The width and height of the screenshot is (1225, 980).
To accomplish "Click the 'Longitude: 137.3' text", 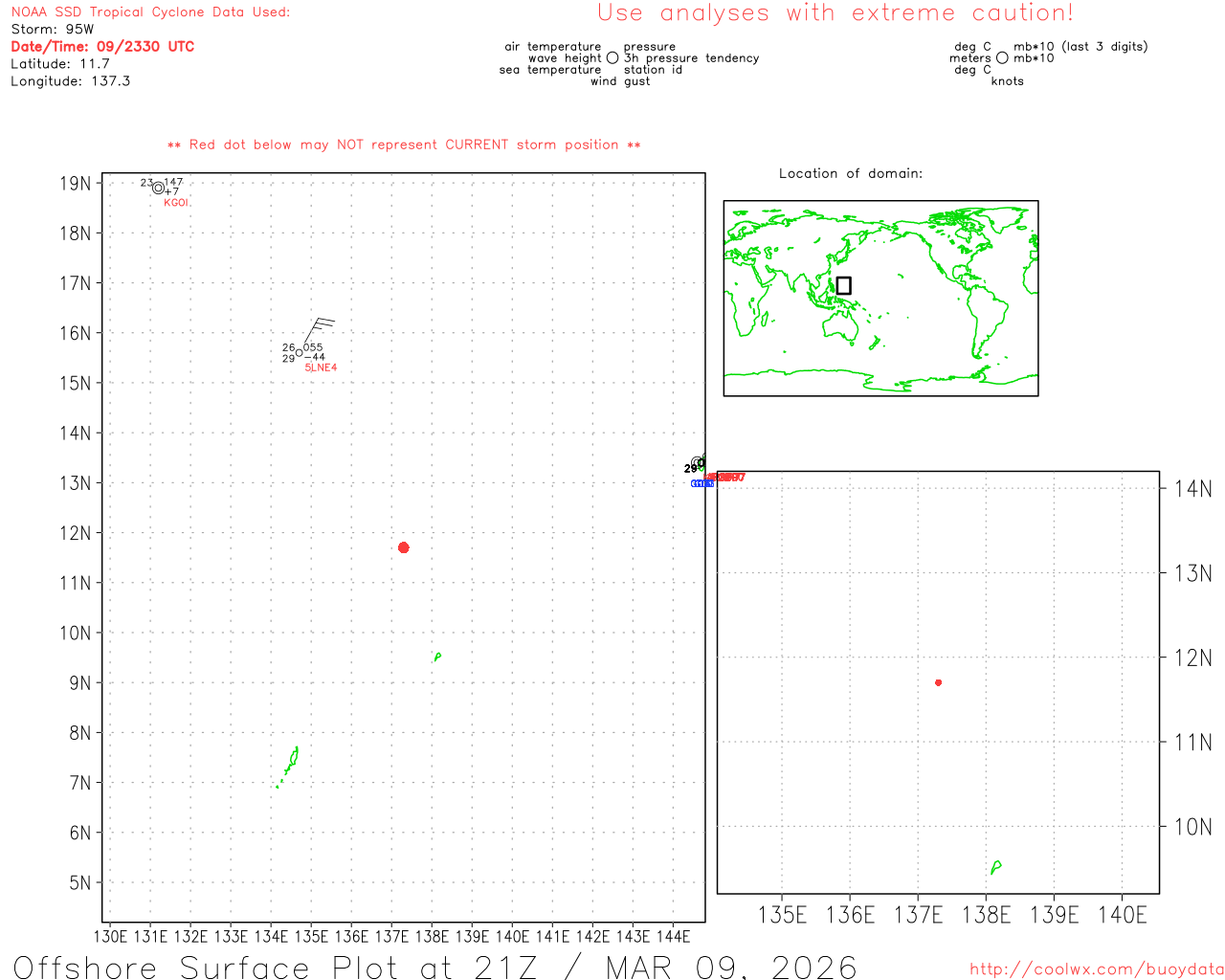I will click(x=71, y=81).
